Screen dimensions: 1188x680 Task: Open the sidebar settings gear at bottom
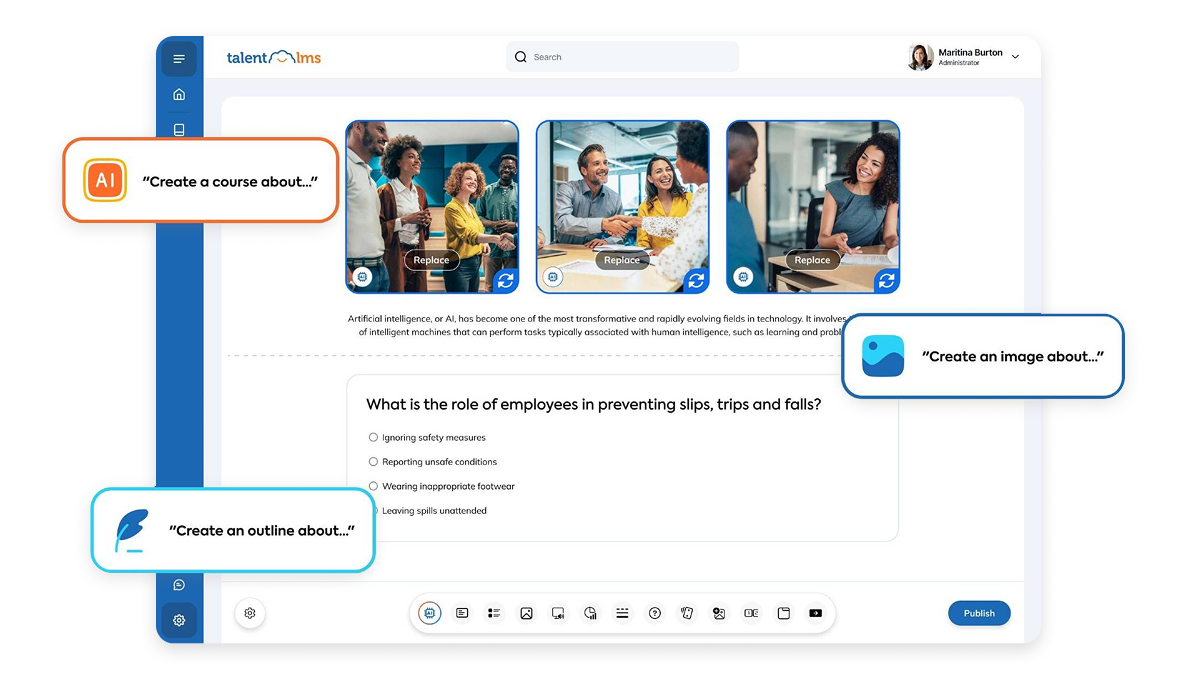(x=179, y=620)
